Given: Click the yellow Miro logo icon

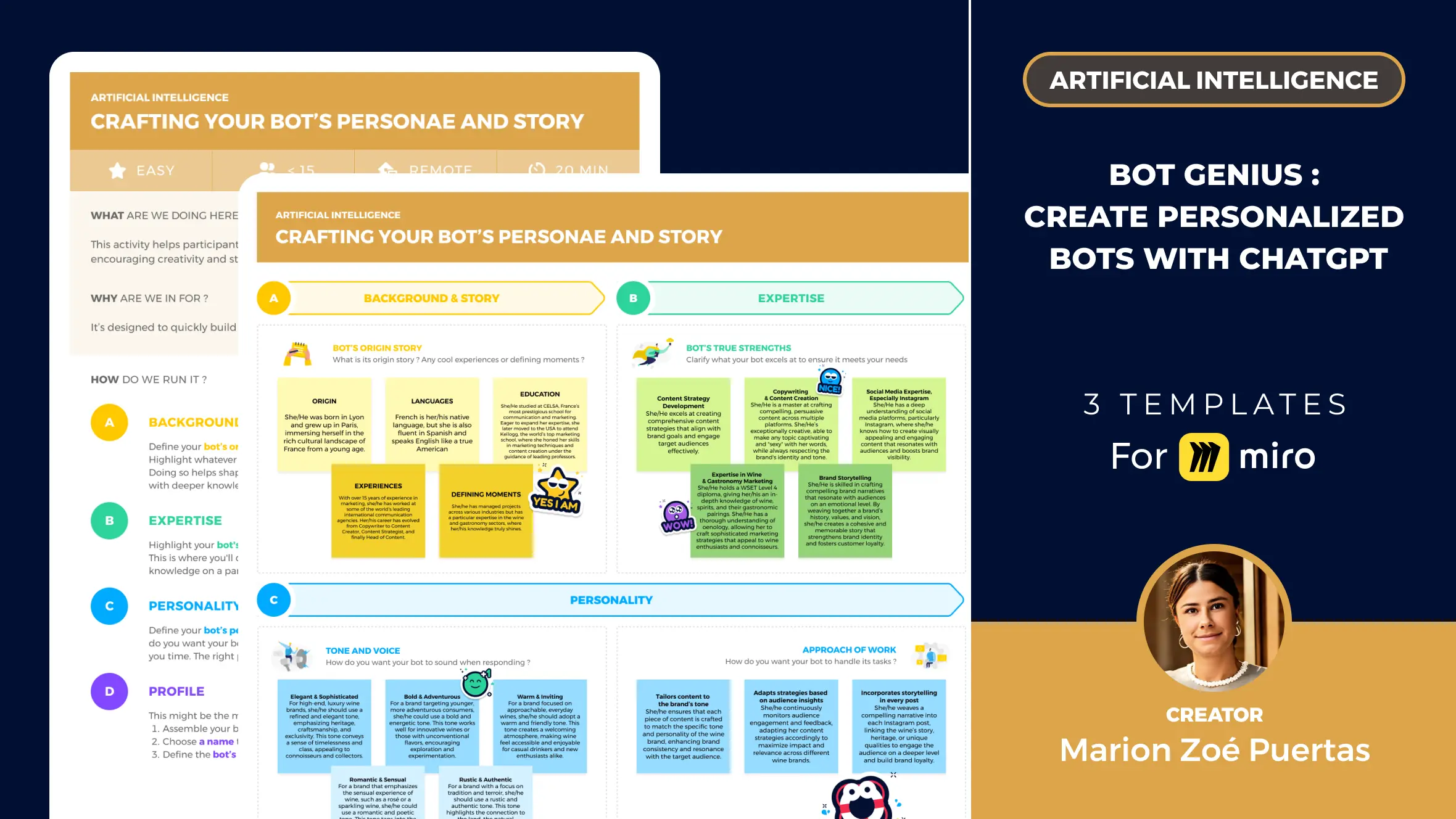Looking at the screenshot, I should 1203,457.
